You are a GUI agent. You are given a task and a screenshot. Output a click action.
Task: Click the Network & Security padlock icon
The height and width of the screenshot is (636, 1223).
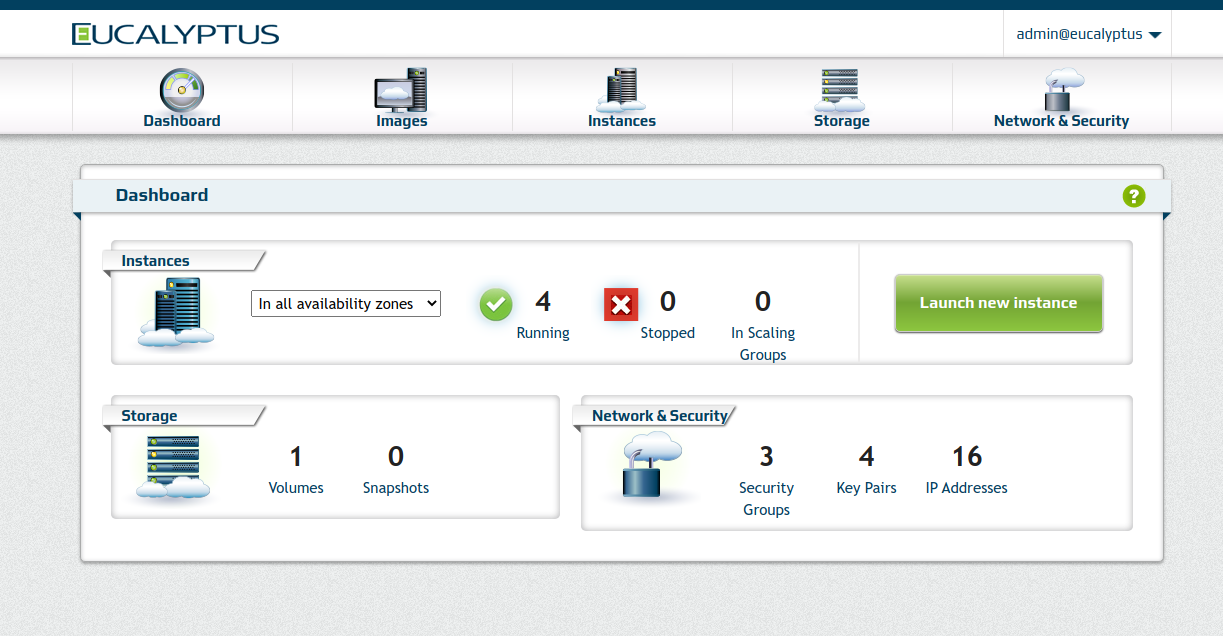point(1062,90)
